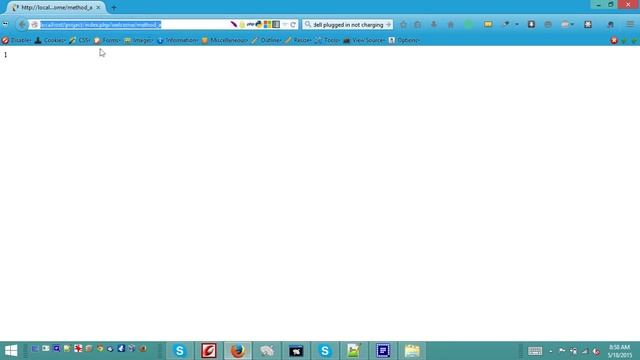The height and width of the screenshot is (360, 640).
Task: Close the current browser tab
Action: [98, 7]
